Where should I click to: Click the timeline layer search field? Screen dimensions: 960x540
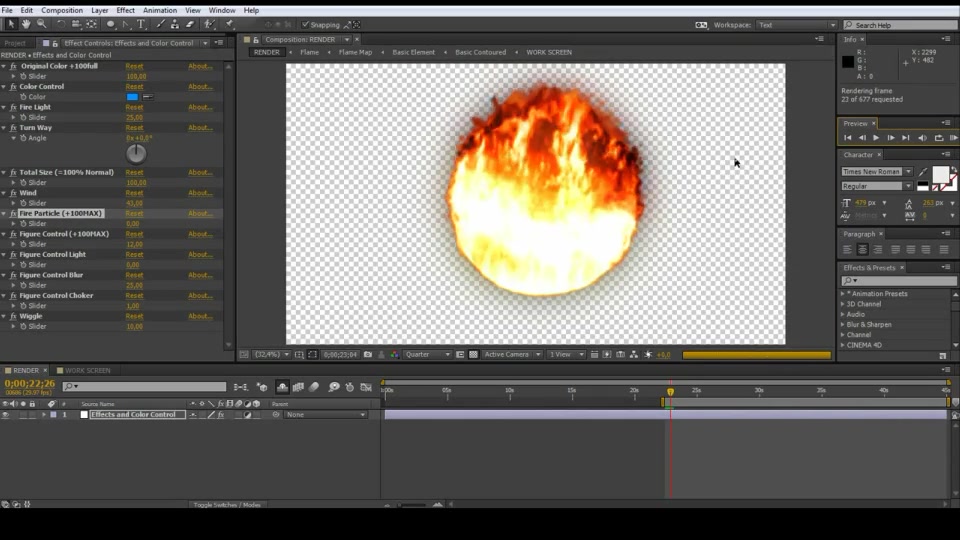click(144, 386)
